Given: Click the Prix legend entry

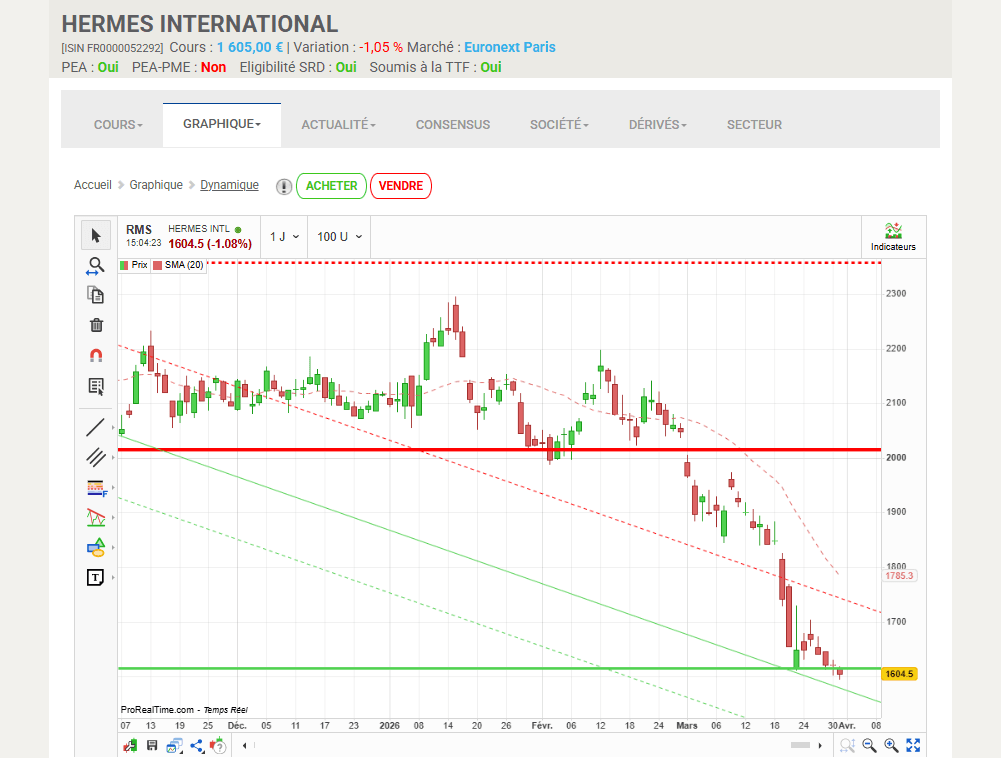Looking at the screenshot, I should pyautogui.click(x=134, y=265).
